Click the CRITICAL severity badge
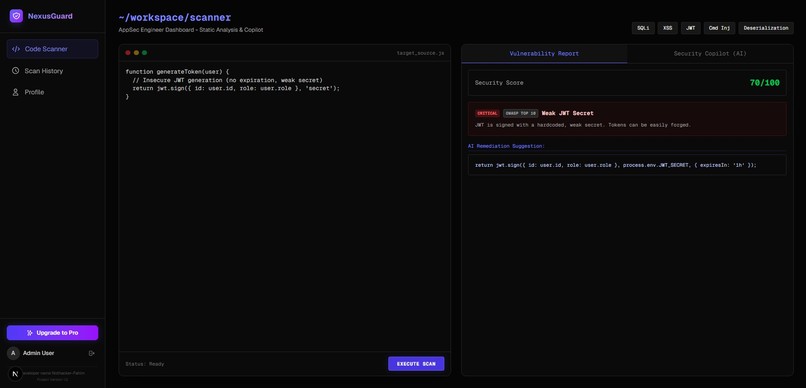 click(x=487, y=113)
